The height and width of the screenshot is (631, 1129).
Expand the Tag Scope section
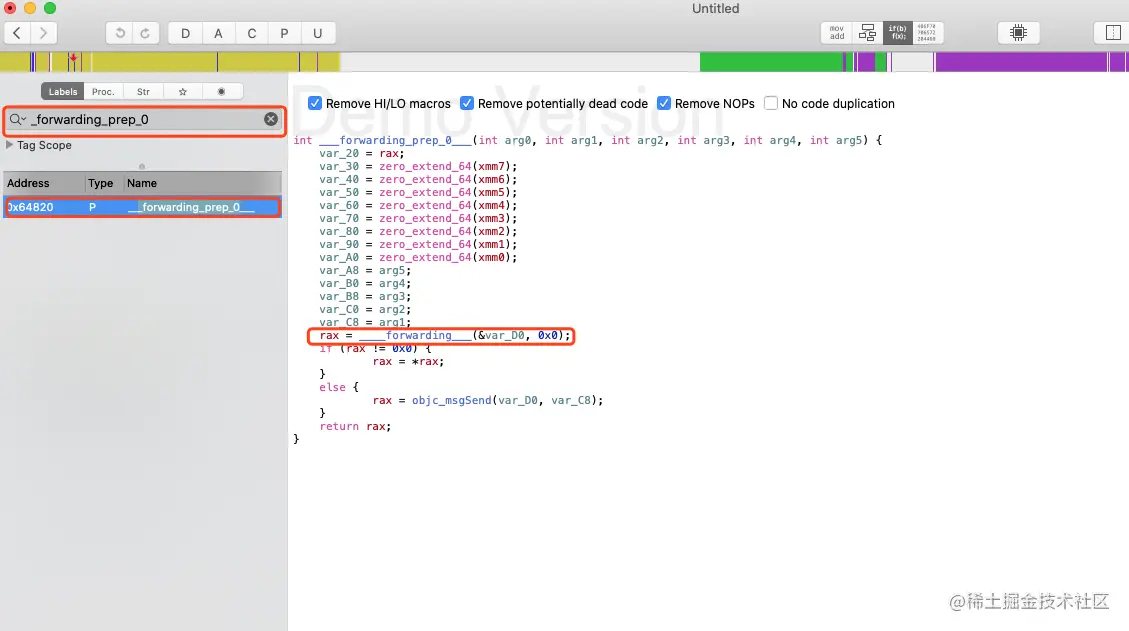click(x=9, y=145)
